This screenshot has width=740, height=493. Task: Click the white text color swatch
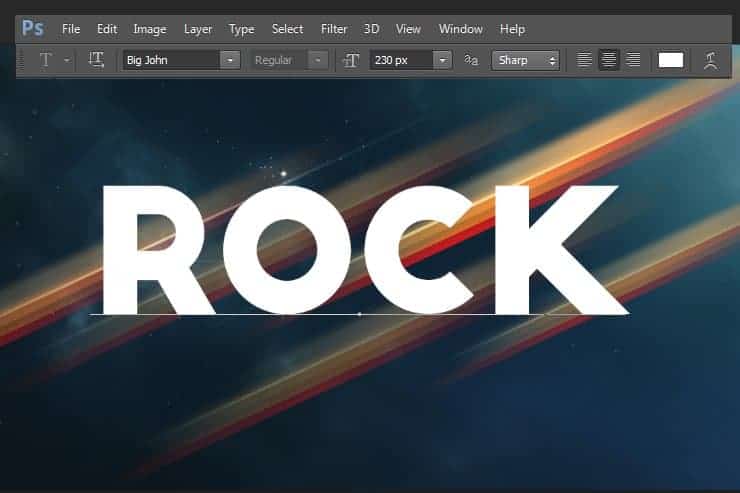[671, 60]
